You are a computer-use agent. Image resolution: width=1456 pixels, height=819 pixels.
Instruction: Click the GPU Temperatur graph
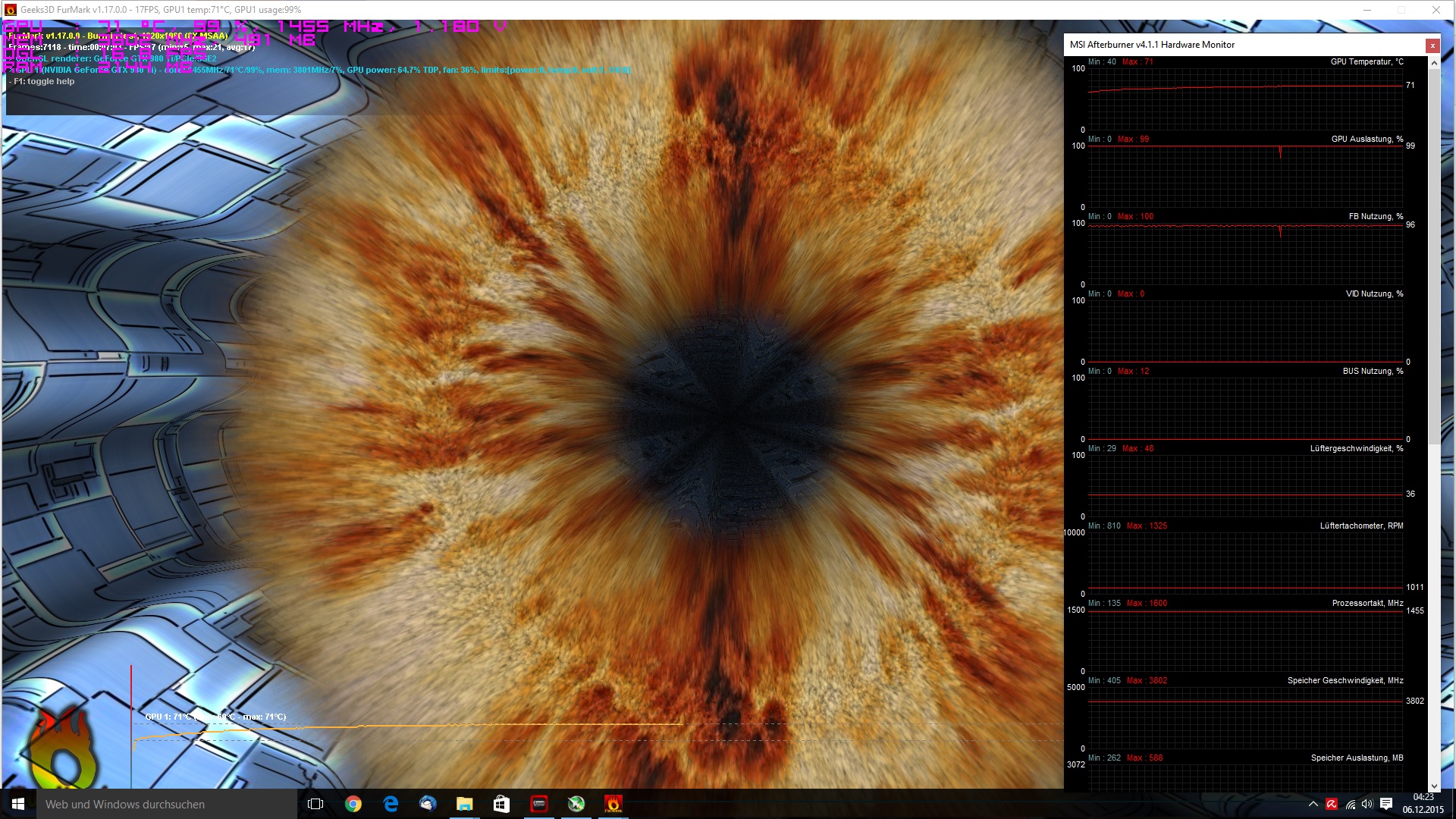(x=1244, y=99)
